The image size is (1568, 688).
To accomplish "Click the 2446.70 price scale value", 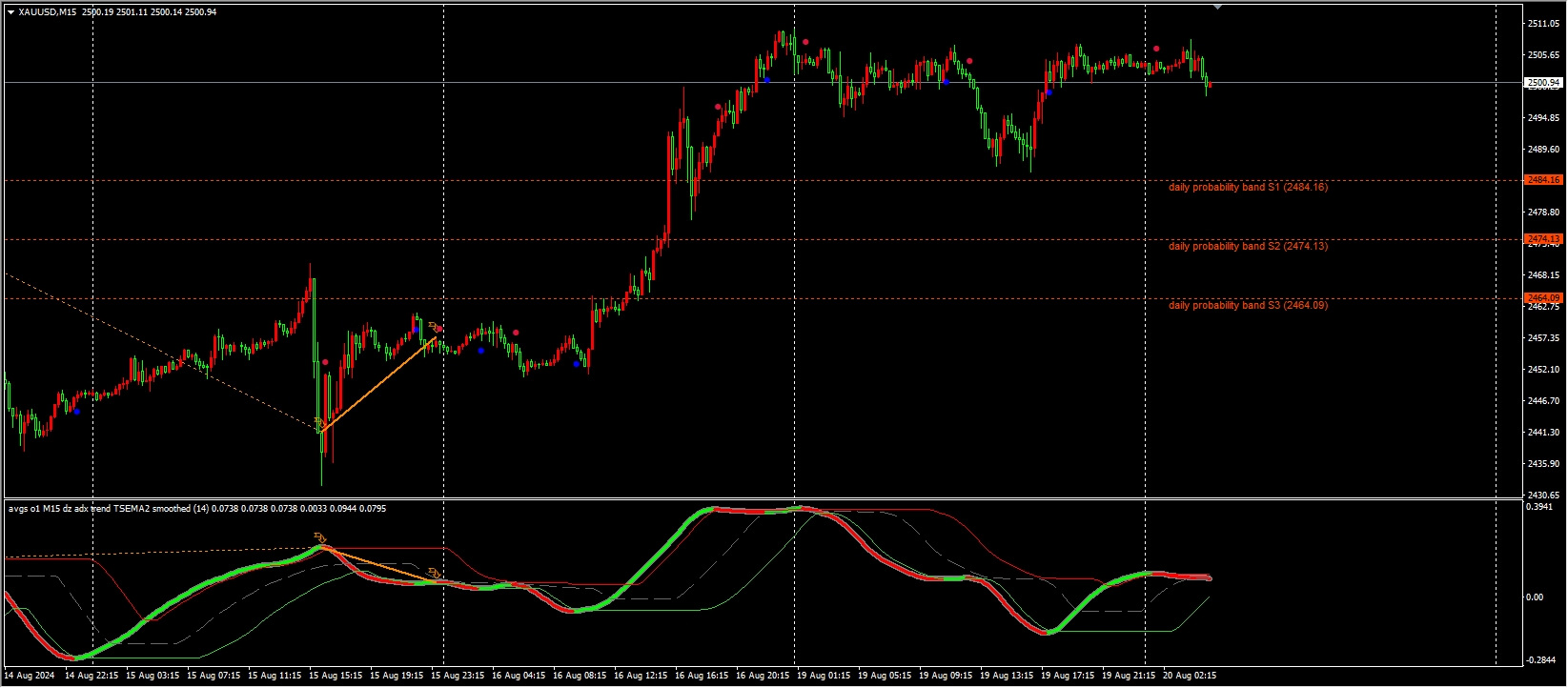I will (x=1543, y=401).
